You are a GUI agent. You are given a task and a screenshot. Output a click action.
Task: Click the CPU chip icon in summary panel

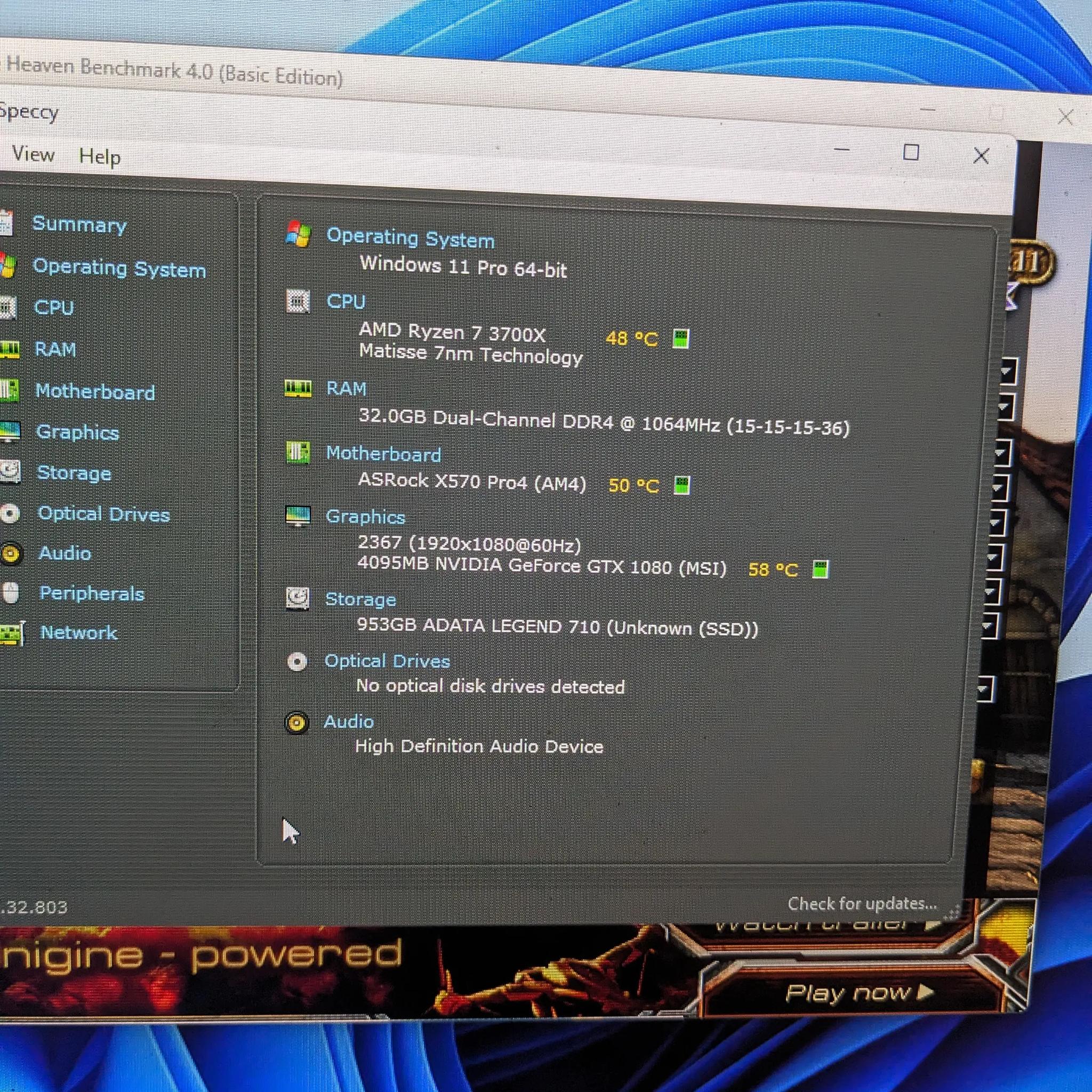click(x=298, y=301)
